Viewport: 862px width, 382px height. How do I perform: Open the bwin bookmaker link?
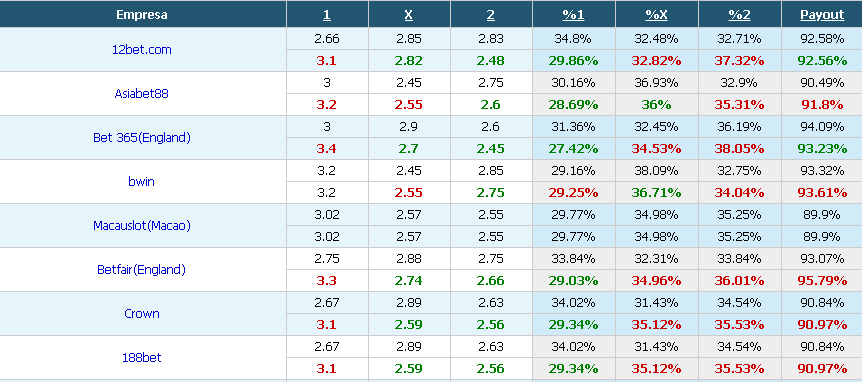[x=141, y=181]
